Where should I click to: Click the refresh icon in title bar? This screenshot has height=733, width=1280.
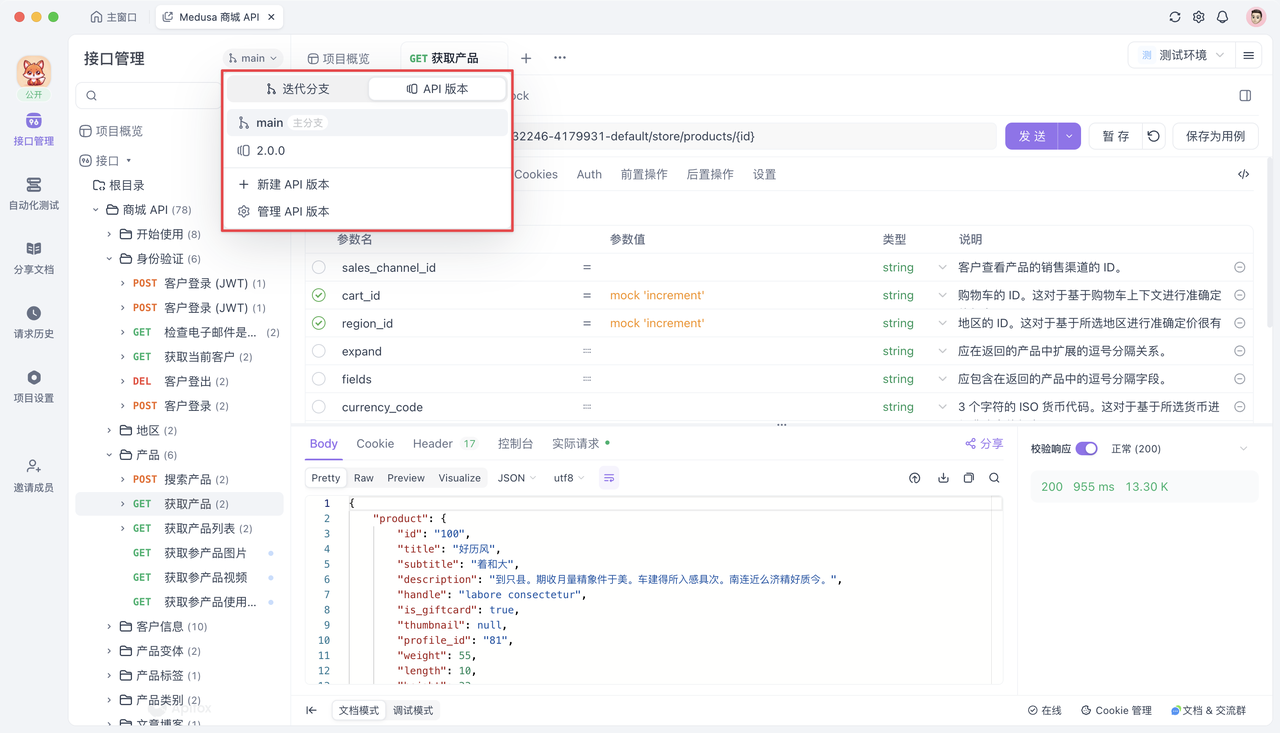(1175, 17)
